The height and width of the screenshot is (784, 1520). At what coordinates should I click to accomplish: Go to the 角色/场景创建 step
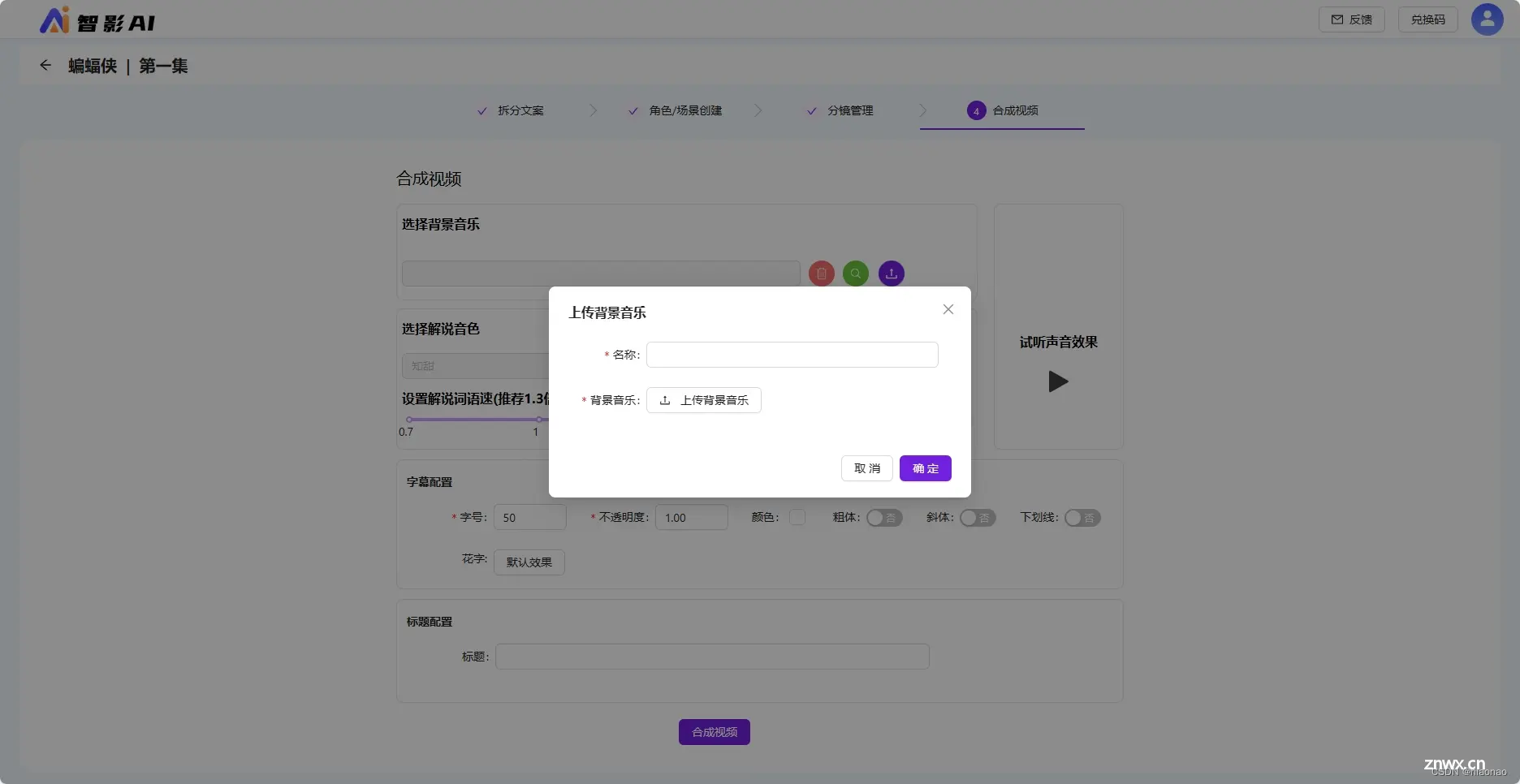click(x=676, y=110)
